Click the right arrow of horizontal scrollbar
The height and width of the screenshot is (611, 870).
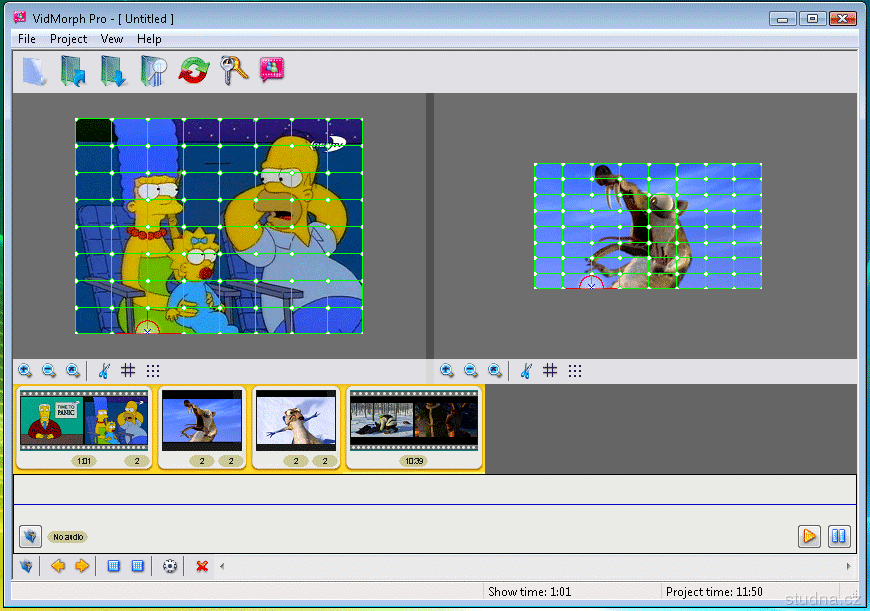pyautogui.click(x=848, y=566)
